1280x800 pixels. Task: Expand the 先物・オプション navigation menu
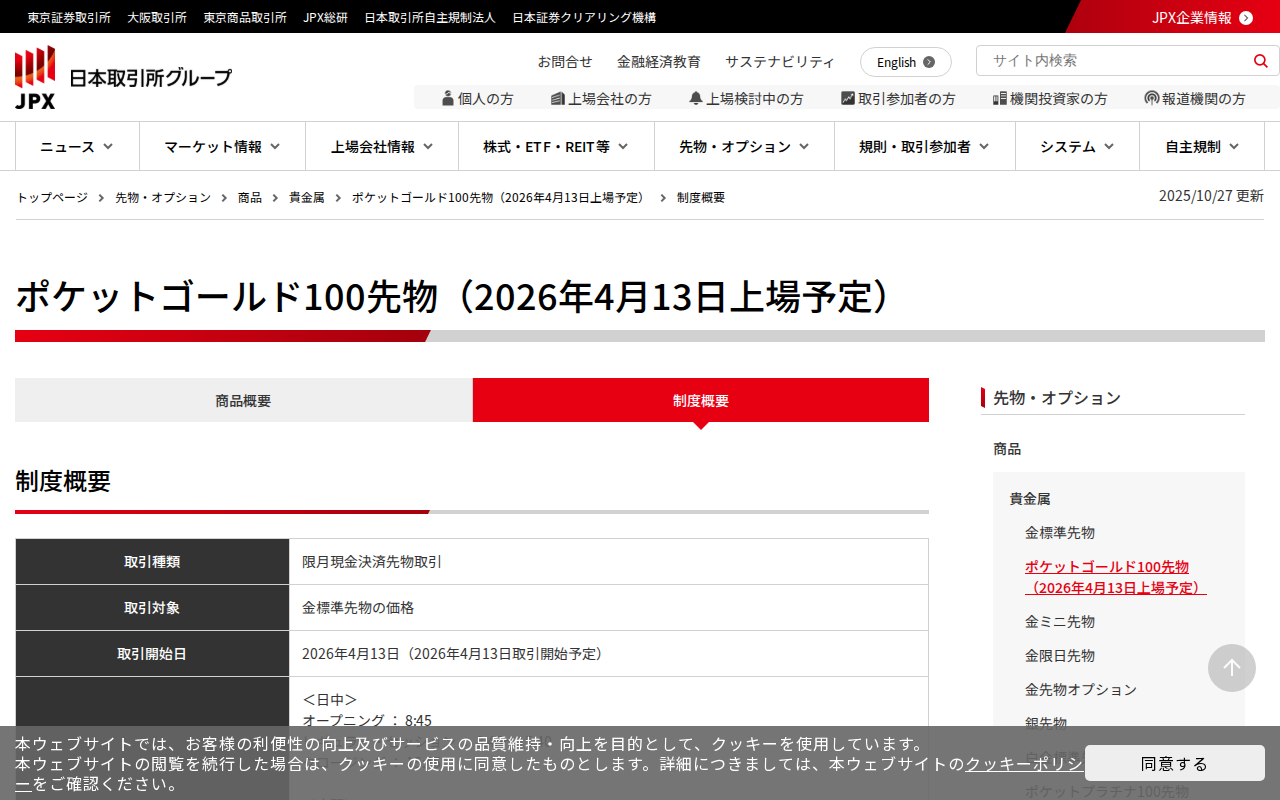[x=744, y=146]
